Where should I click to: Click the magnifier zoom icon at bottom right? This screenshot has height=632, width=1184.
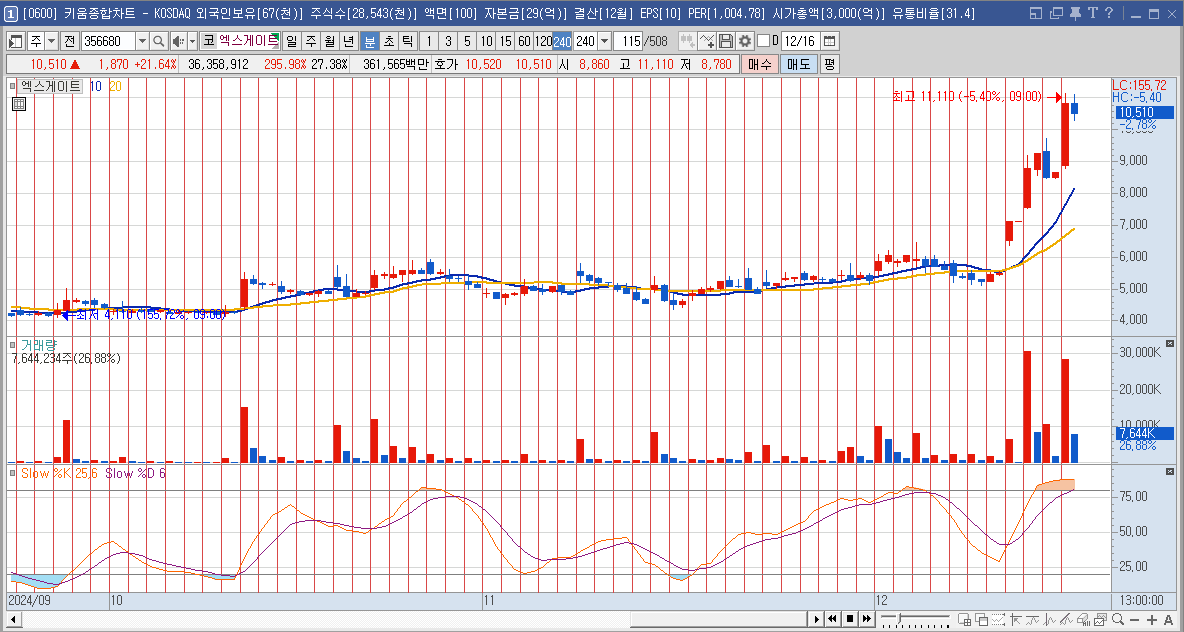pos(1118,620)
